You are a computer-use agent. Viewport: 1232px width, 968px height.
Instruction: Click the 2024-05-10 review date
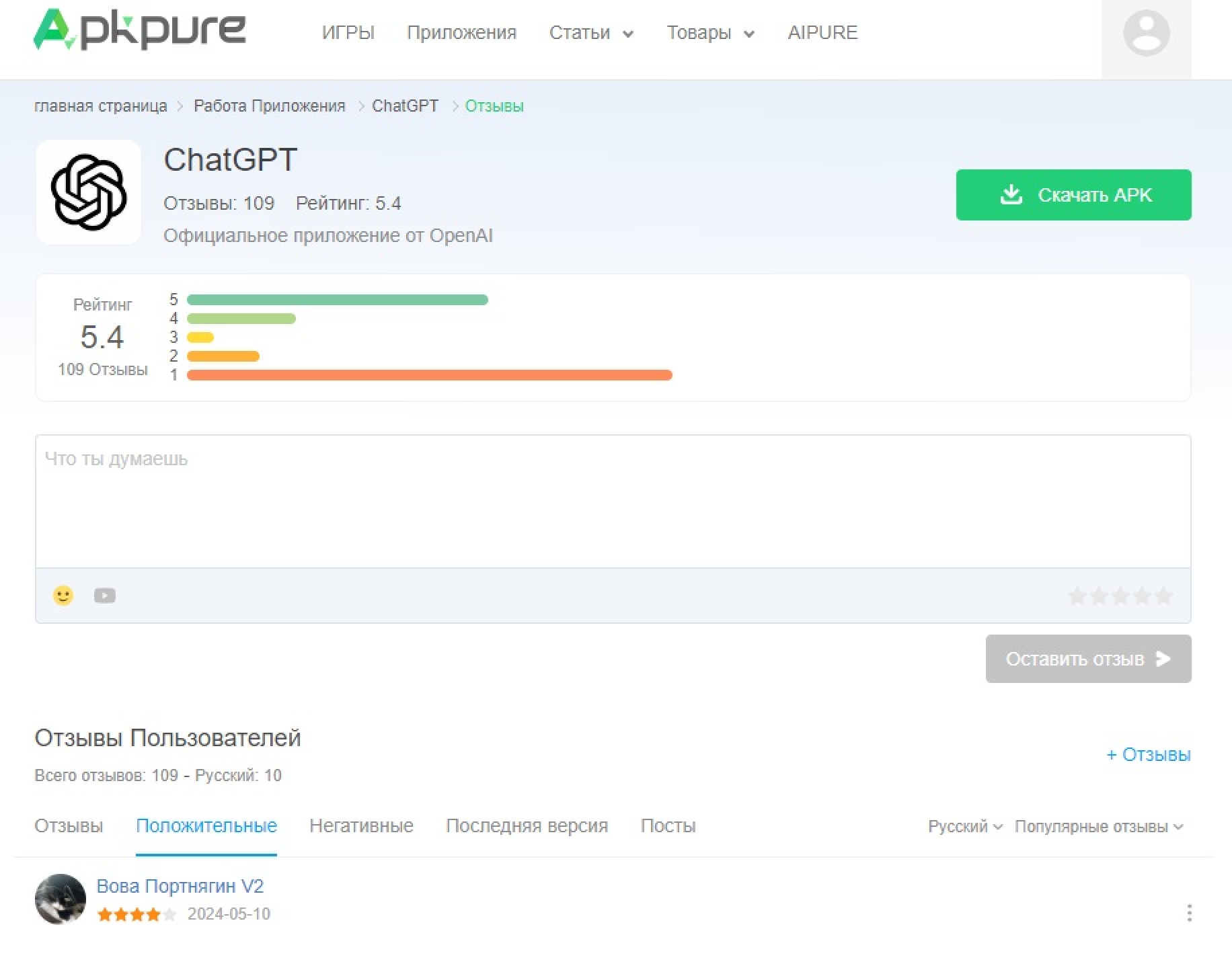[229, 914]
